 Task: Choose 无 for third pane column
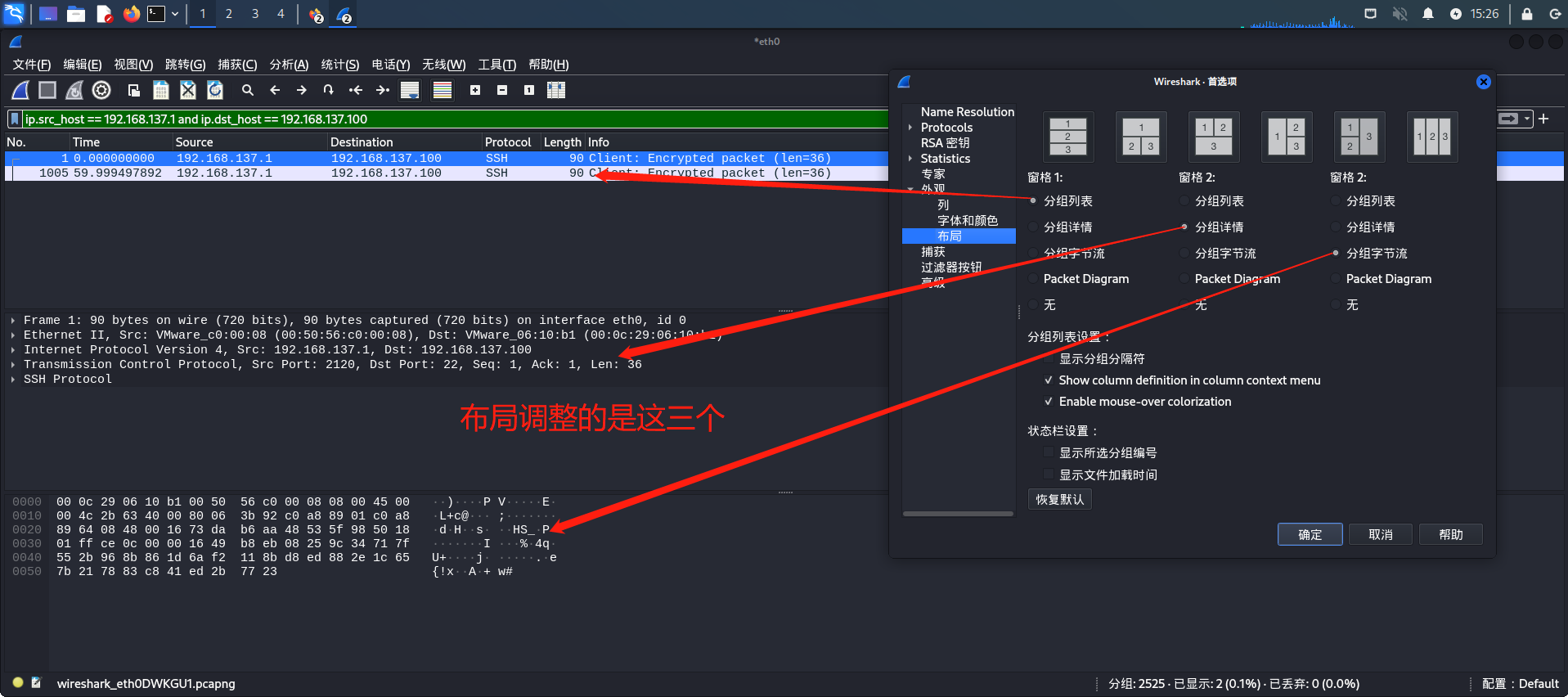pos(1336,304)
